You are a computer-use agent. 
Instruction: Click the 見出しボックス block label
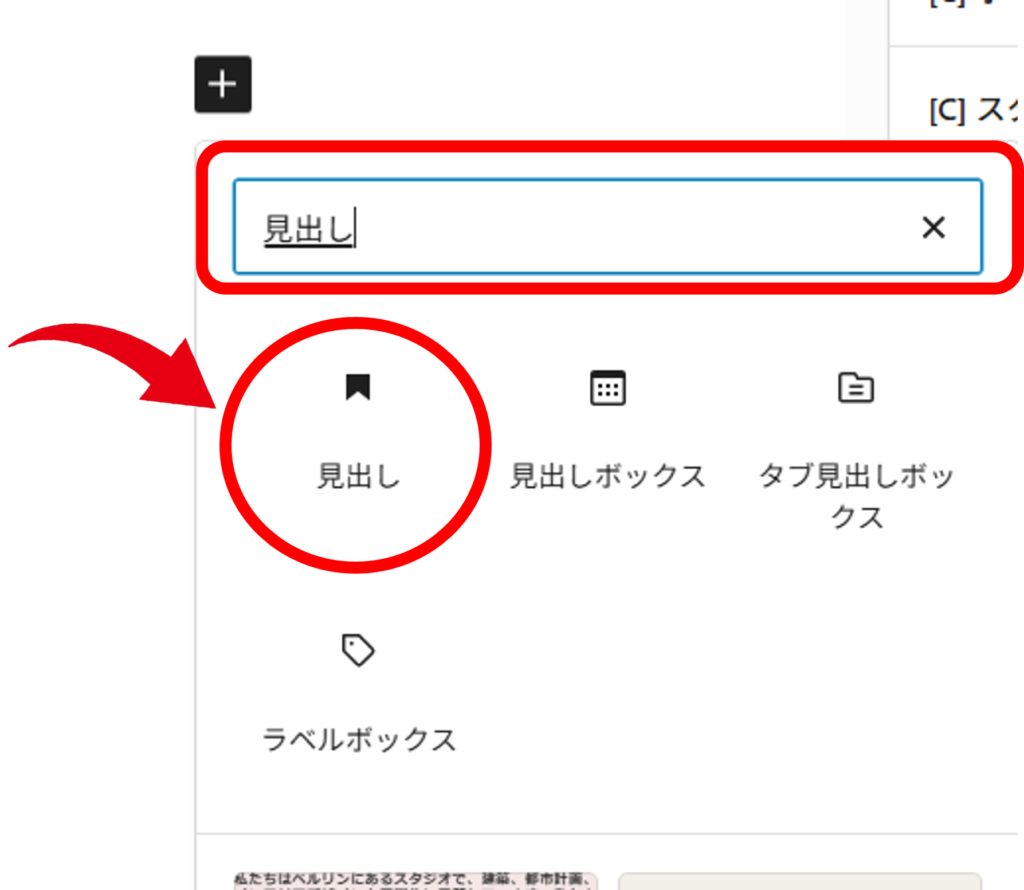(607, 476)
